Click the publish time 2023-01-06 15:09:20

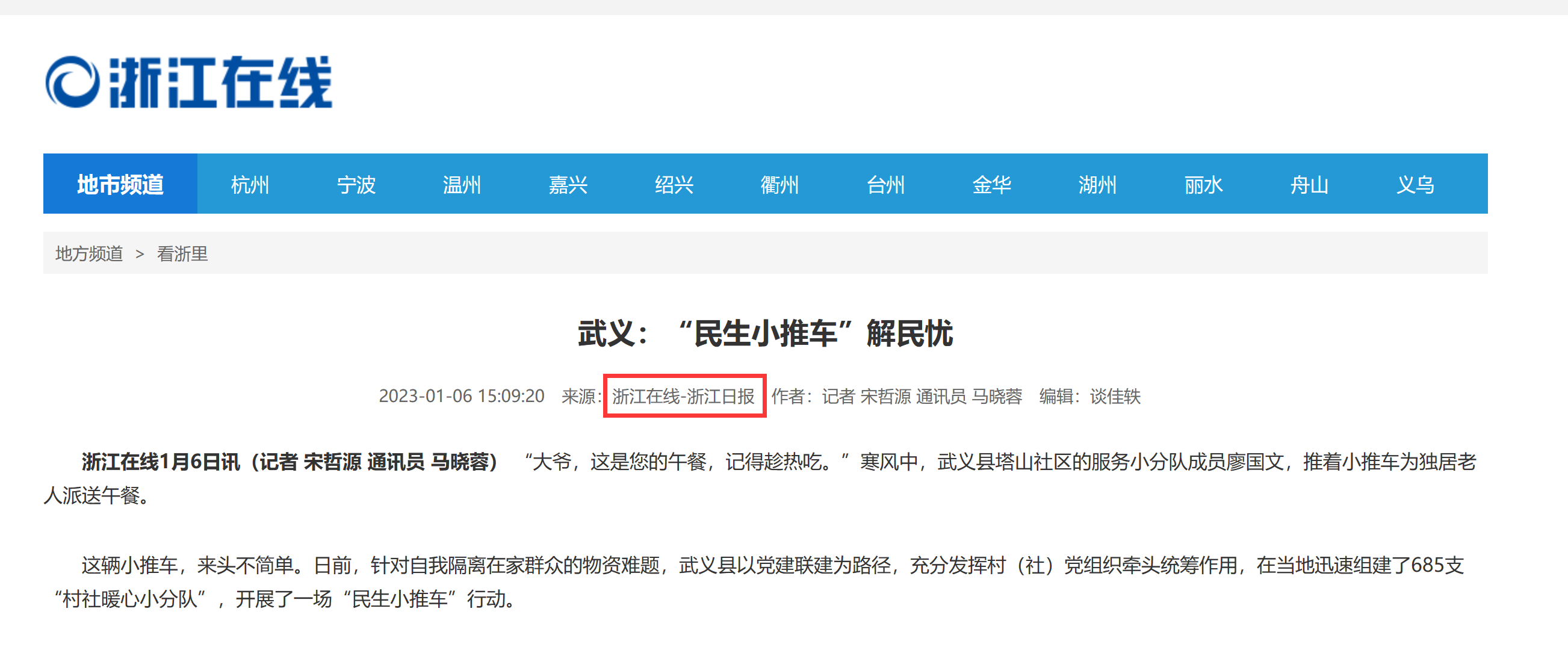pyautogui.click(x=462, y=396)
